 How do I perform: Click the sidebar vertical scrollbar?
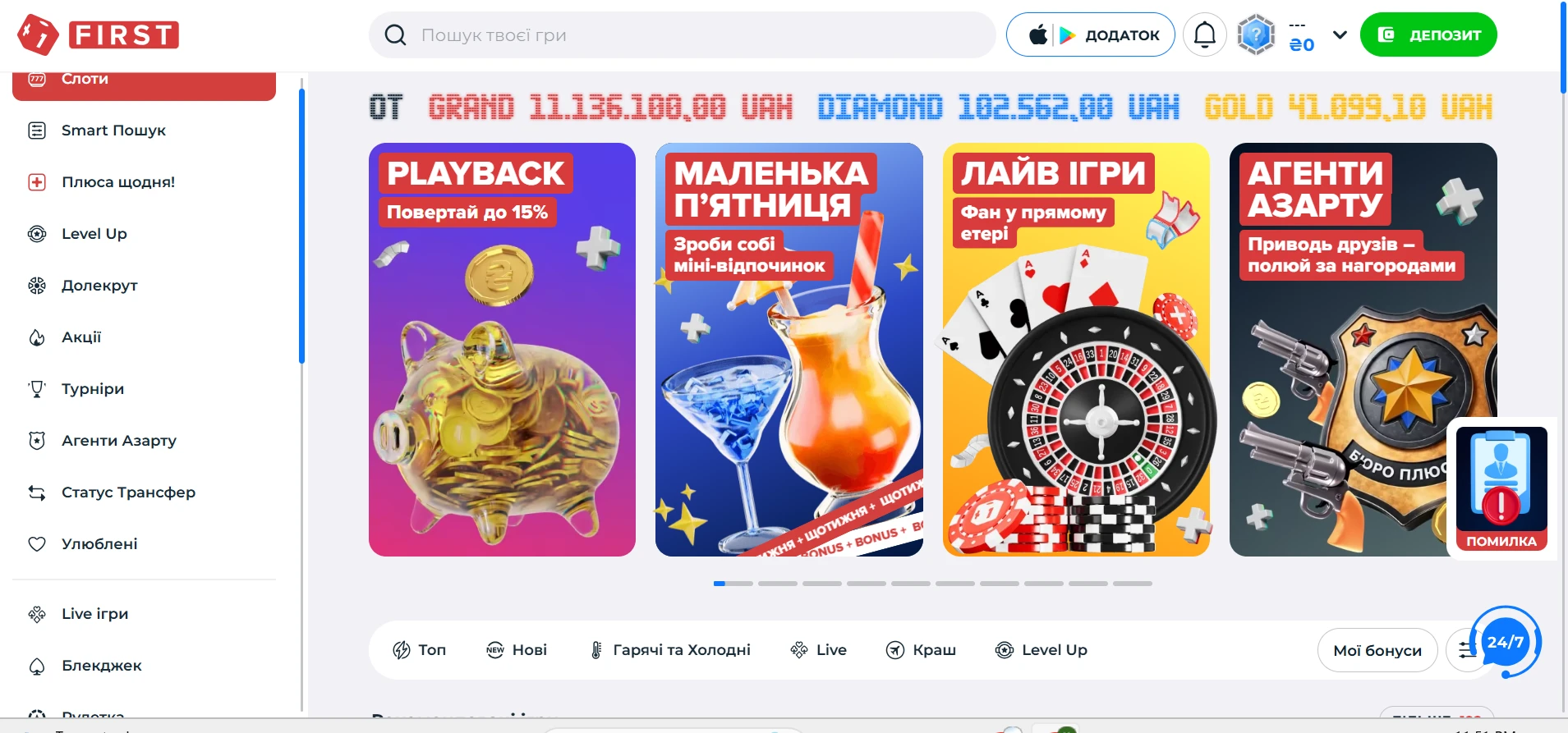pyautogui.click(x=301, y=226)
